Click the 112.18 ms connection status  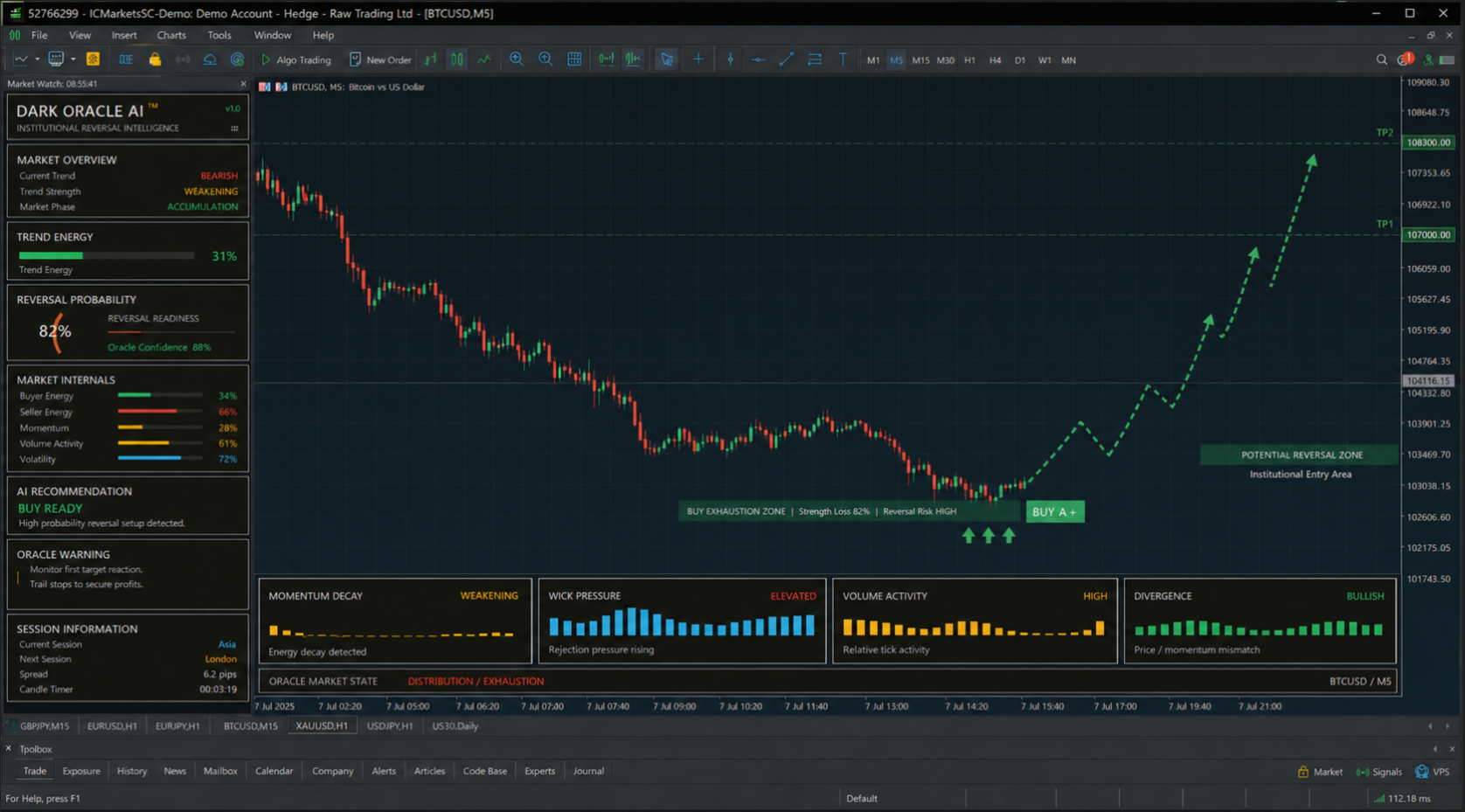[x=1402, y=799]
